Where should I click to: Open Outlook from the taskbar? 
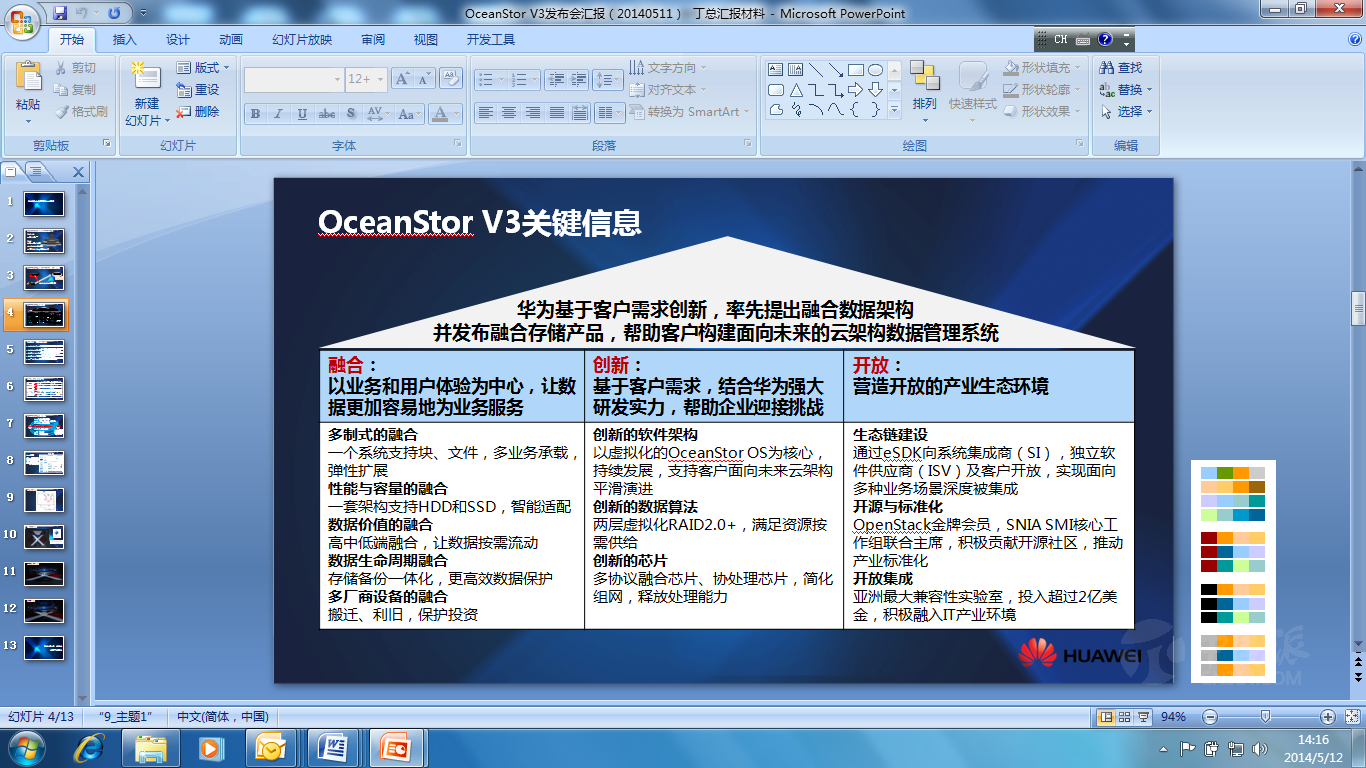coord(271,747)
